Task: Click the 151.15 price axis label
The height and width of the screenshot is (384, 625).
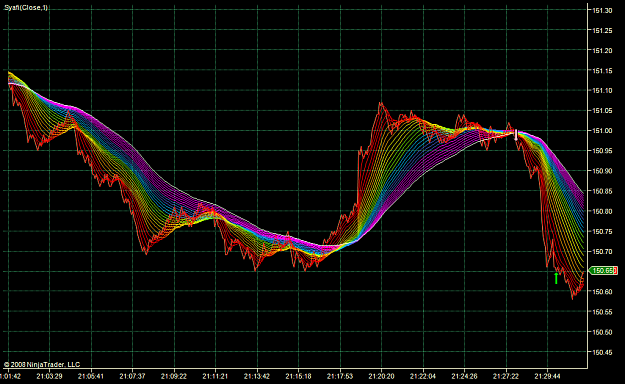Action: 602,71
